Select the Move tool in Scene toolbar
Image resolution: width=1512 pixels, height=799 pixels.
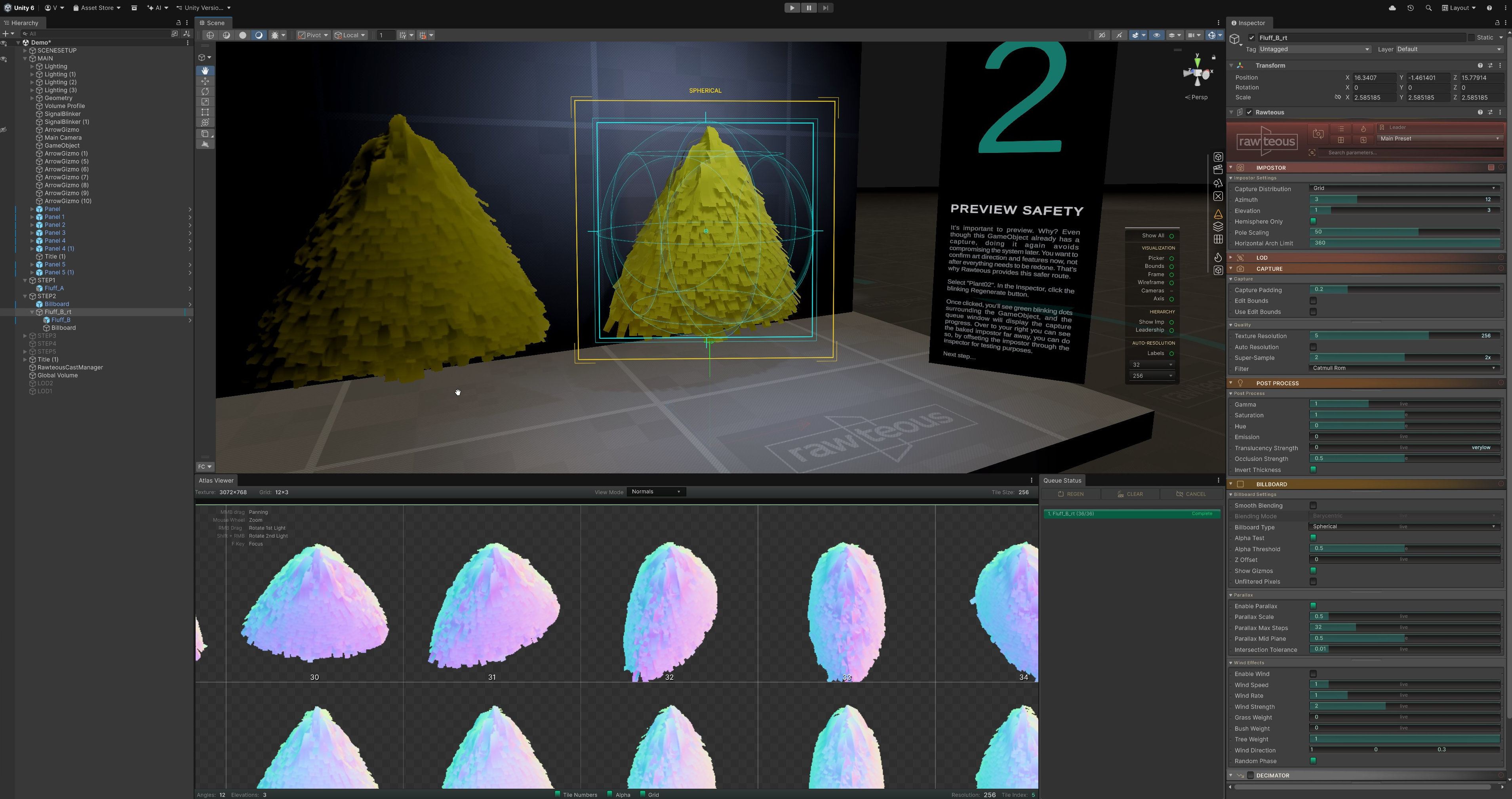(x=205, y=81)
